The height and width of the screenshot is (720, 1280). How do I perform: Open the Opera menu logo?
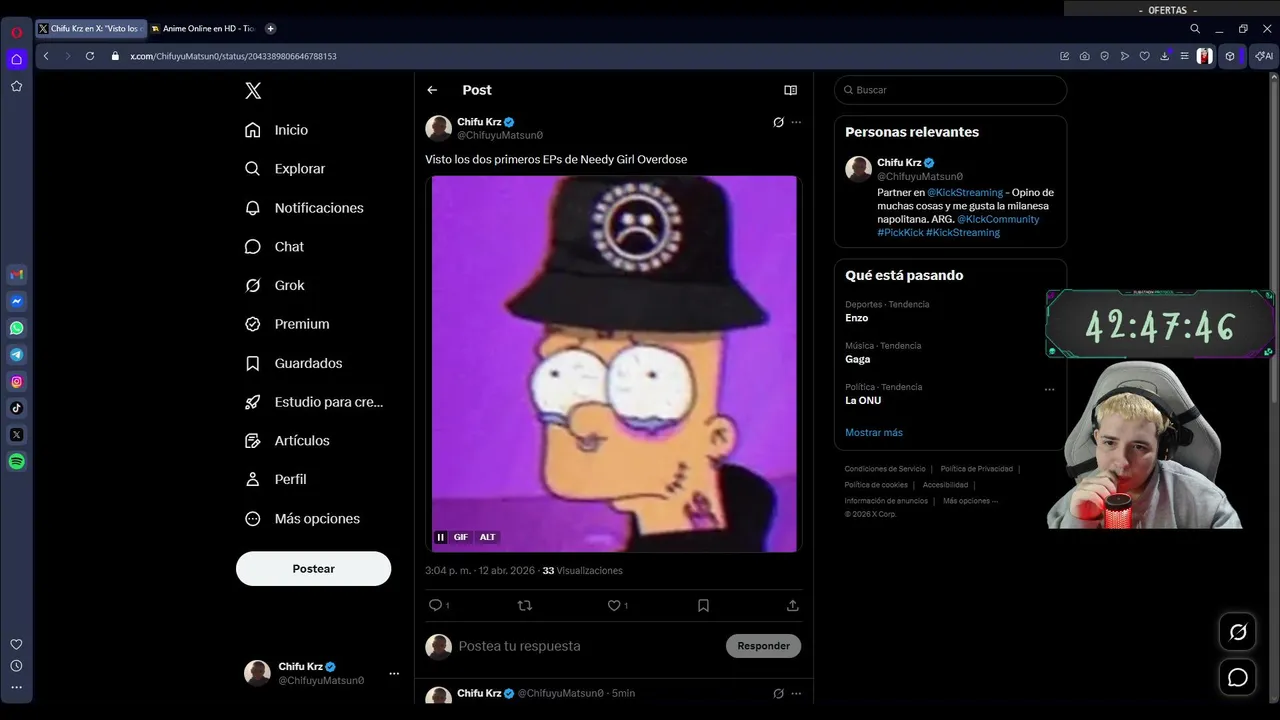pyautogui.click(x=16, y=32)
